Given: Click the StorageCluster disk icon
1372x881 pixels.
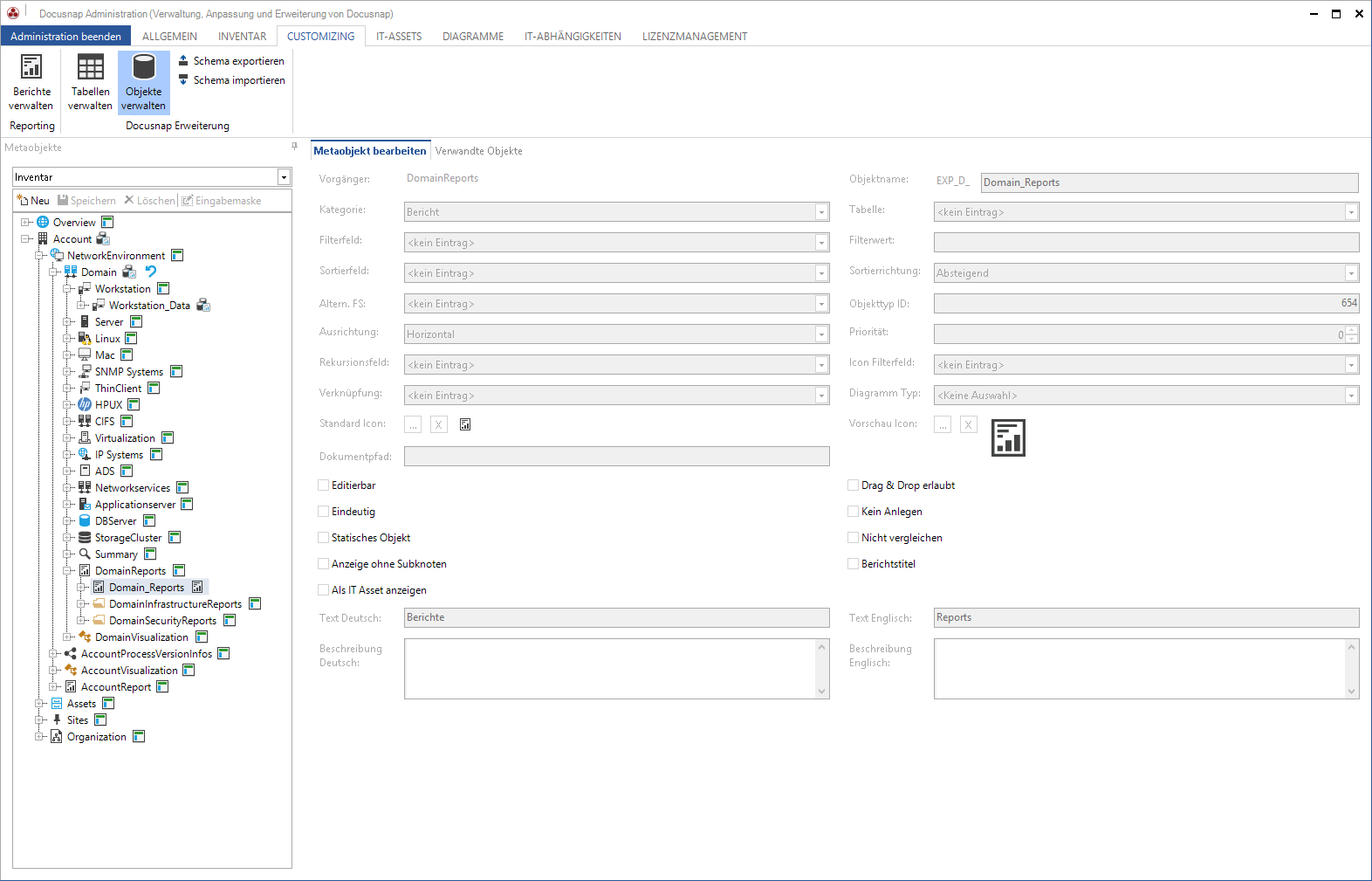Looking at the screenshot, I should click(x=85, y=537).
